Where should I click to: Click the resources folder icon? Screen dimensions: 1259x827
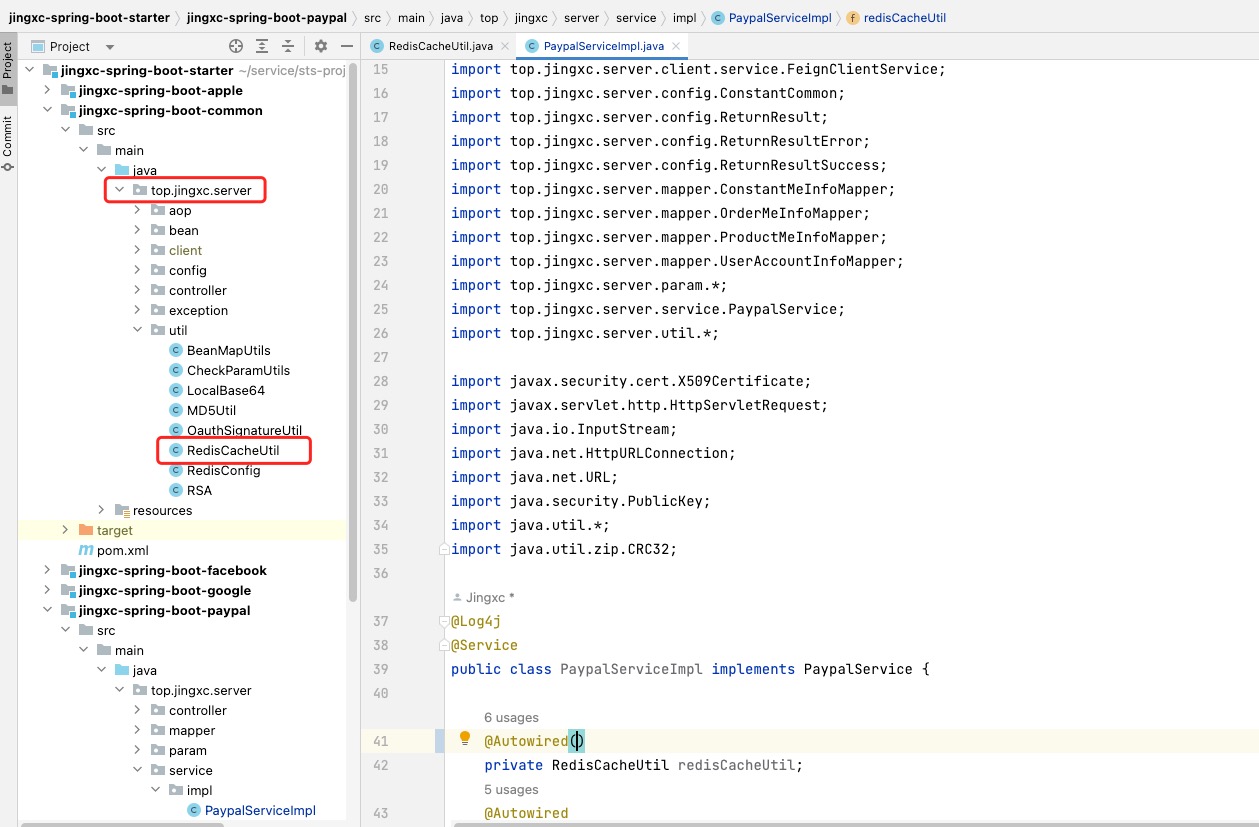[122, 510]
